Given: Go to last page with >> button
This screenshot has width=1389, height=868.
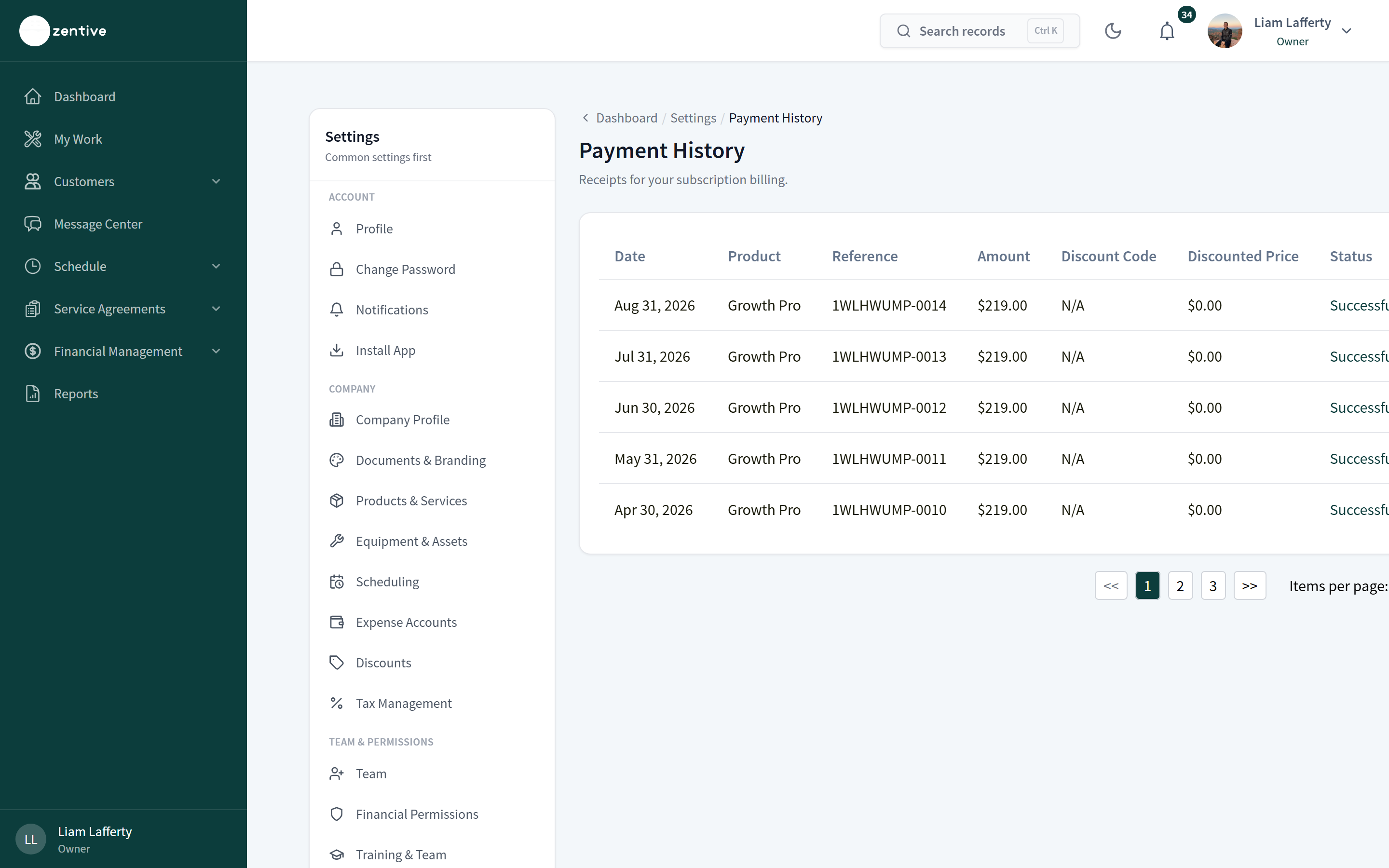Looking at the screenshot, I should coord(1250,585).
